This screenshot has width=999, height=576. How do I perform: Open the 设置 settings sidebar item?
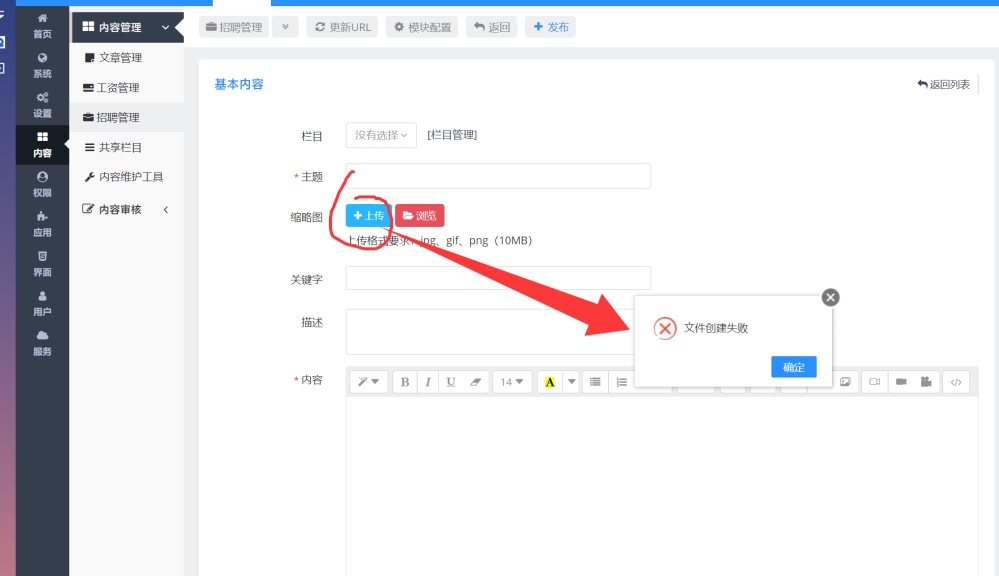tap(42, 105)
